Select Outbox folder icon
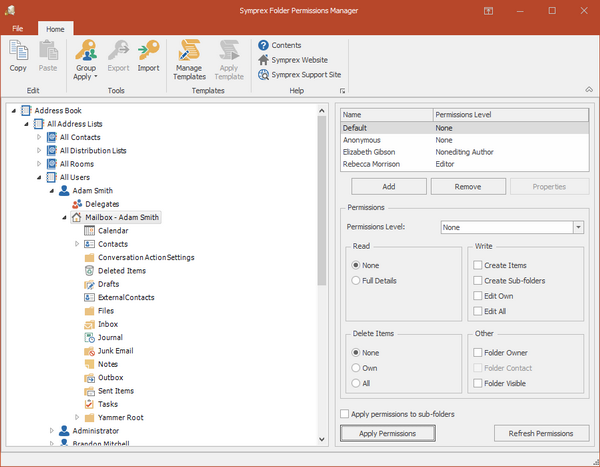600x467 pixels. 89,377
